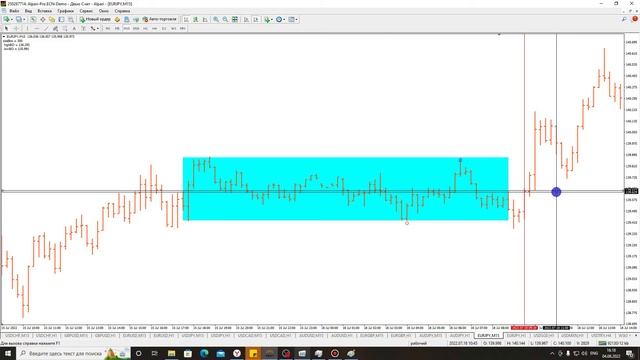Switch to USDTRY,H4 chart tab
The width and height of the screenshot is (640, 360).
[x=601, y=336]
